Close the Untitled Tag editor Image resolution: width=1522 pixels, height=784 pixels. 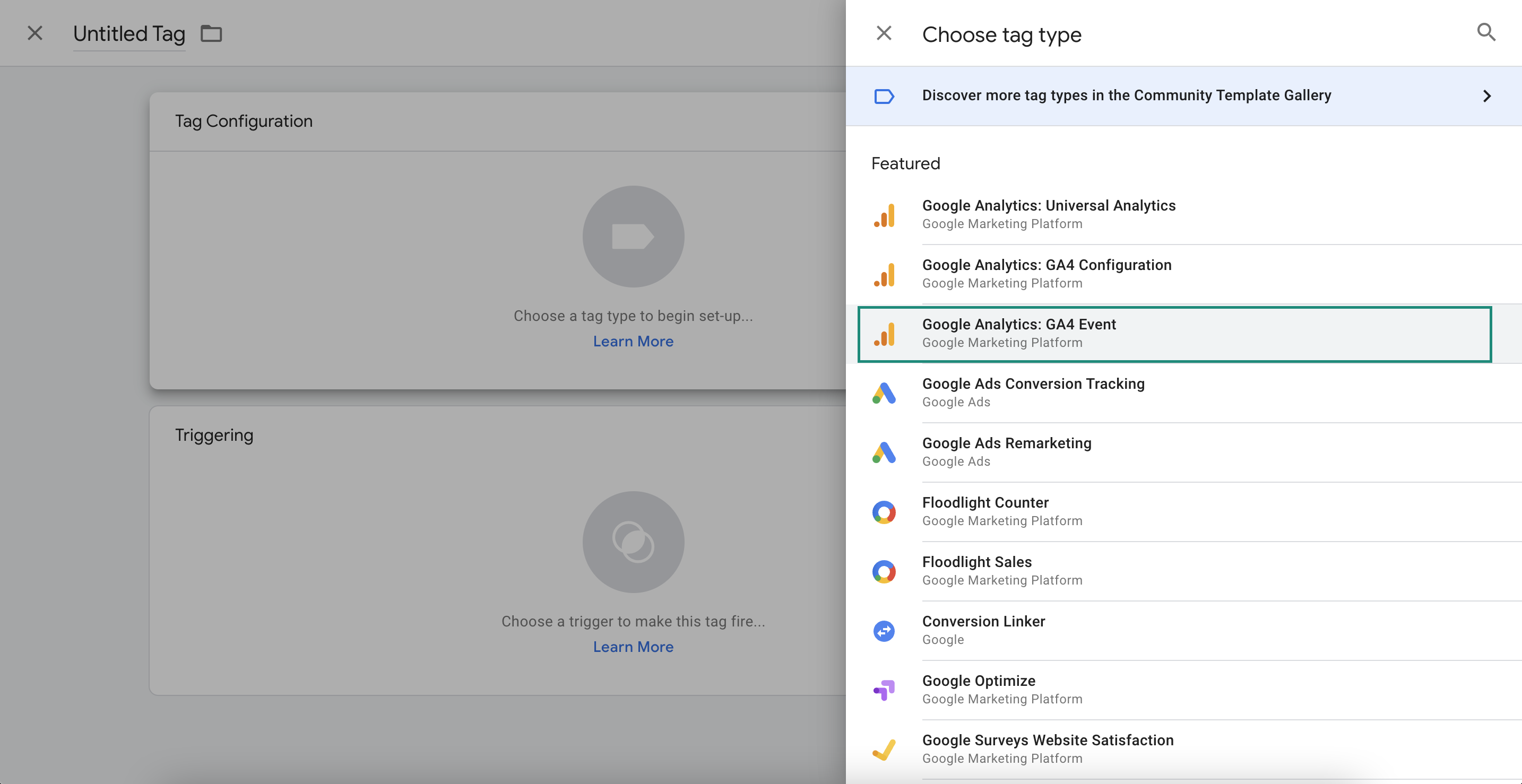(35, 33)
